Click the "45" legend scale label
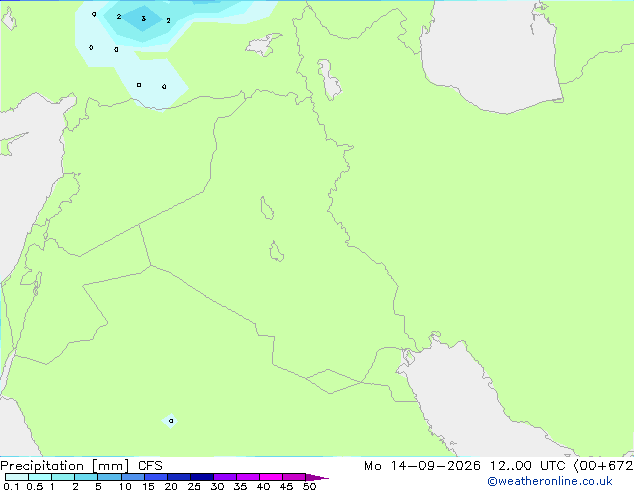Screen dimensions: 634x490 286,486
